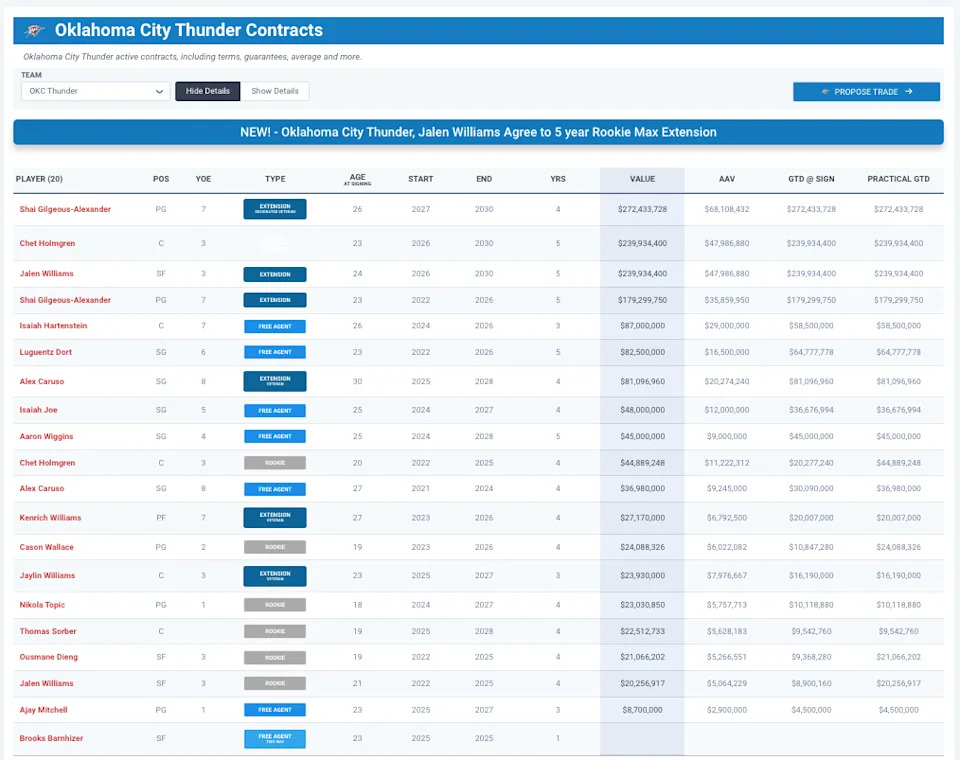
Task: Switch to Show Details mode
Action: point(275,90)
